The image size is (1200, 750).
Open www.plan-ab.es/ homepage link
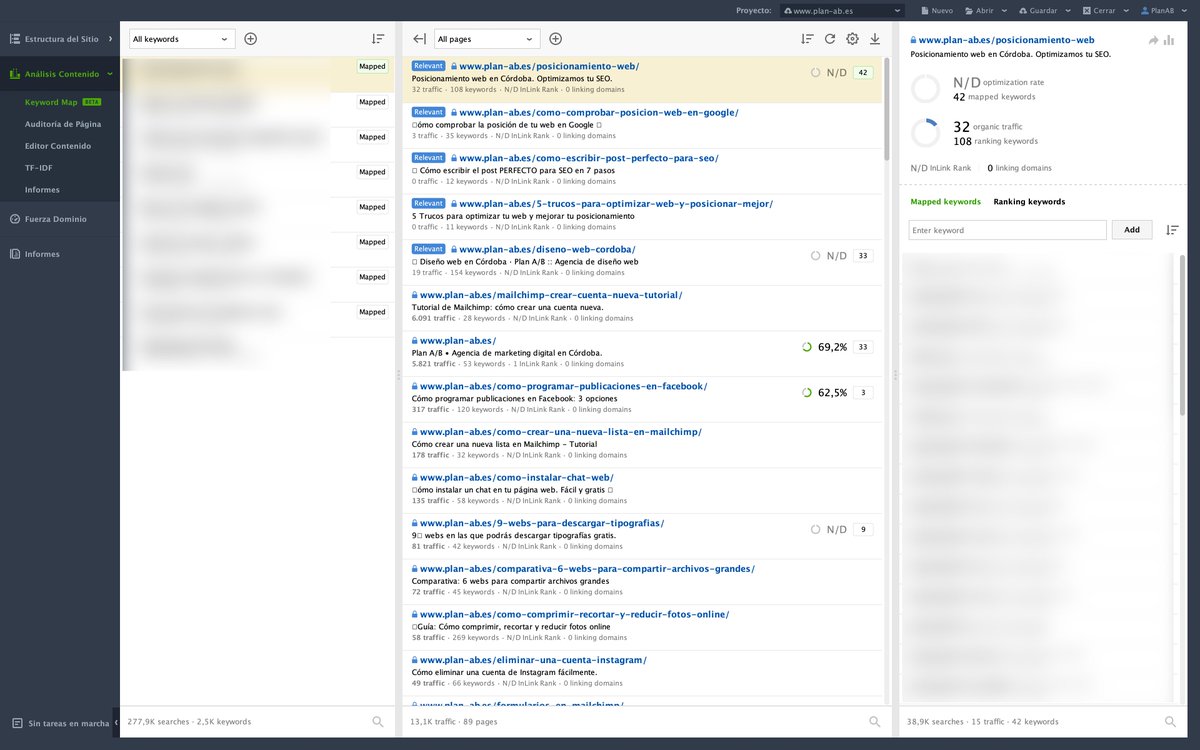tap(458, 341)
